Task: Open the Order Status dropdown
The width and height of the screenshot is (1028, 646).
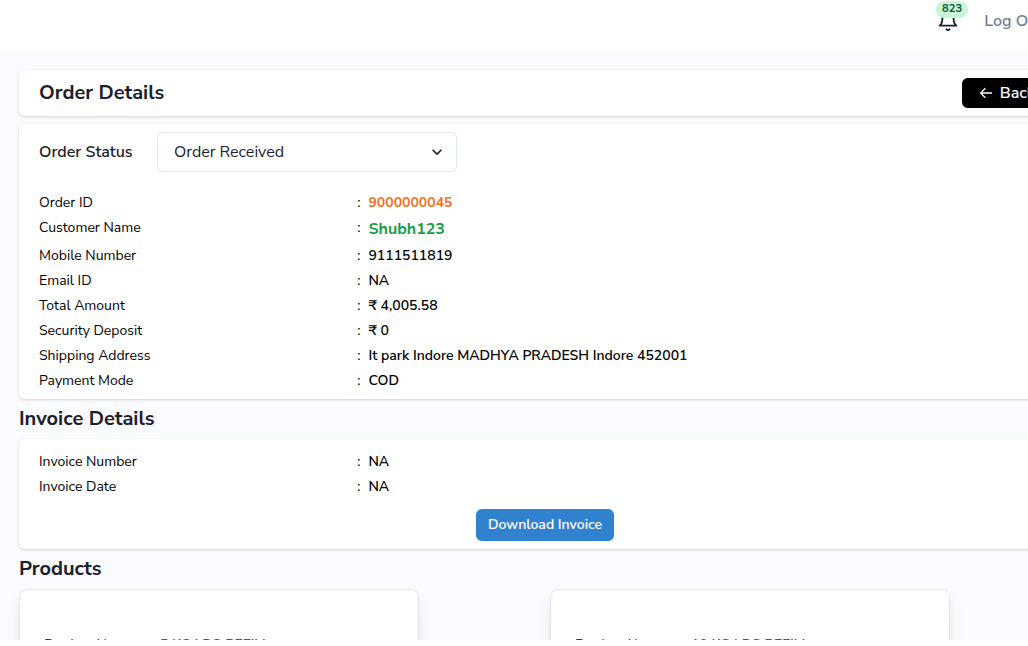Action: [306, 152]
